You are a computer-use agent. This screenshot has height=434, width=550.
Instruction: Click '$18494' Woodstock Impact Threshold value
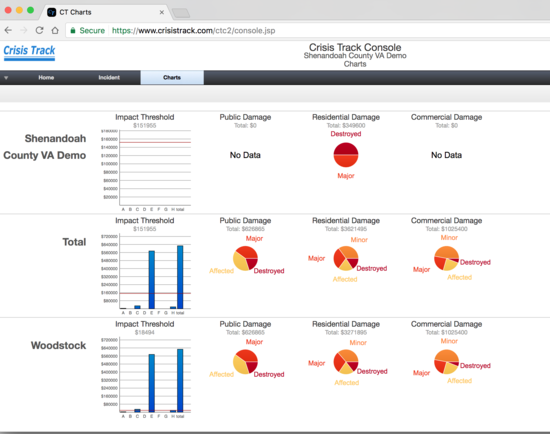(x=145, y=332)
